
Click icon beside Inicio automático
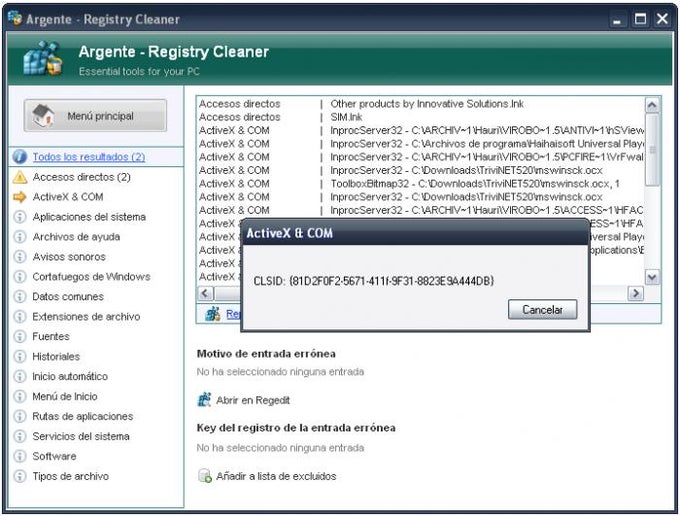[20, 376]
